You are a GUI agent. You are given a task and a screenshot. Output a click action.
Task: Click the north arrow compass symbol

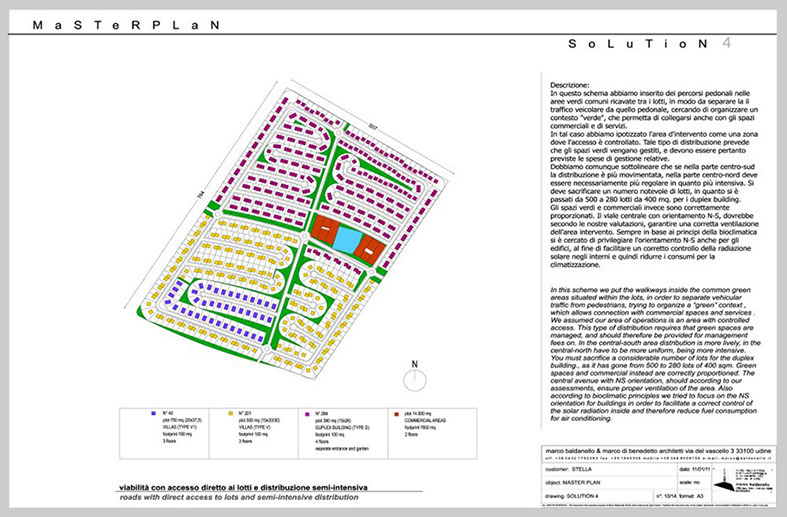pos(416,380)
